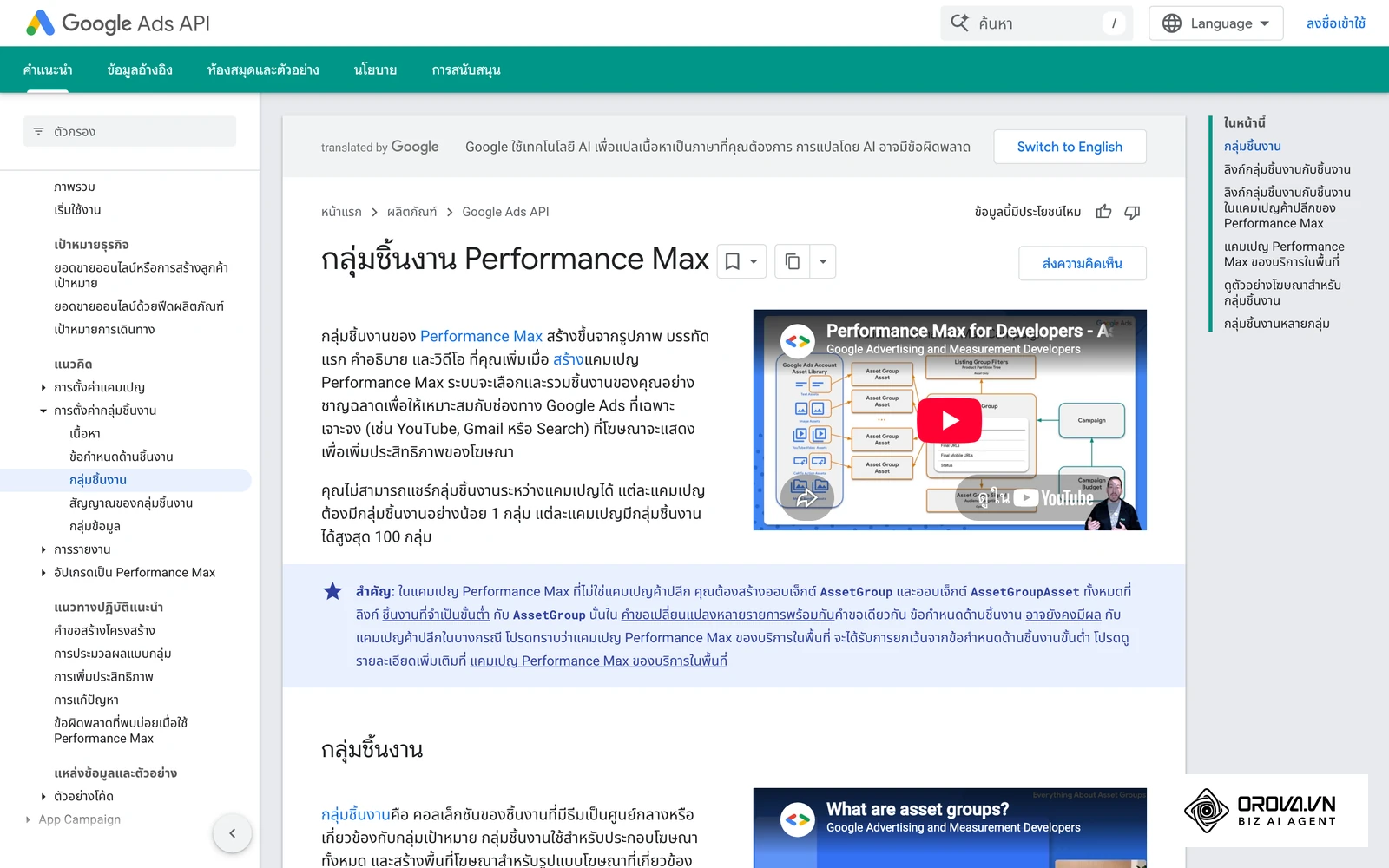Screen dimensions: 1389x868
Task: Copy page using the copy icon
Action: click(x=792, y=261)
